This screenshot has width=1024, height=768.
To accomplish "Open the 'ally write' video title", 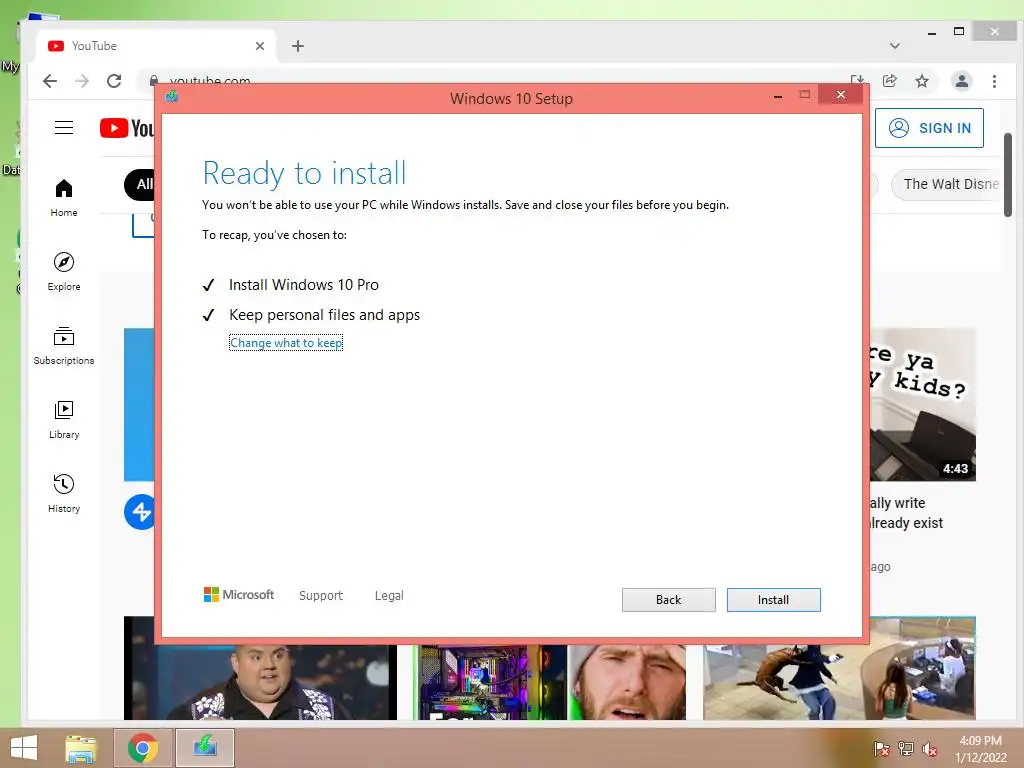I will point(906,513).
